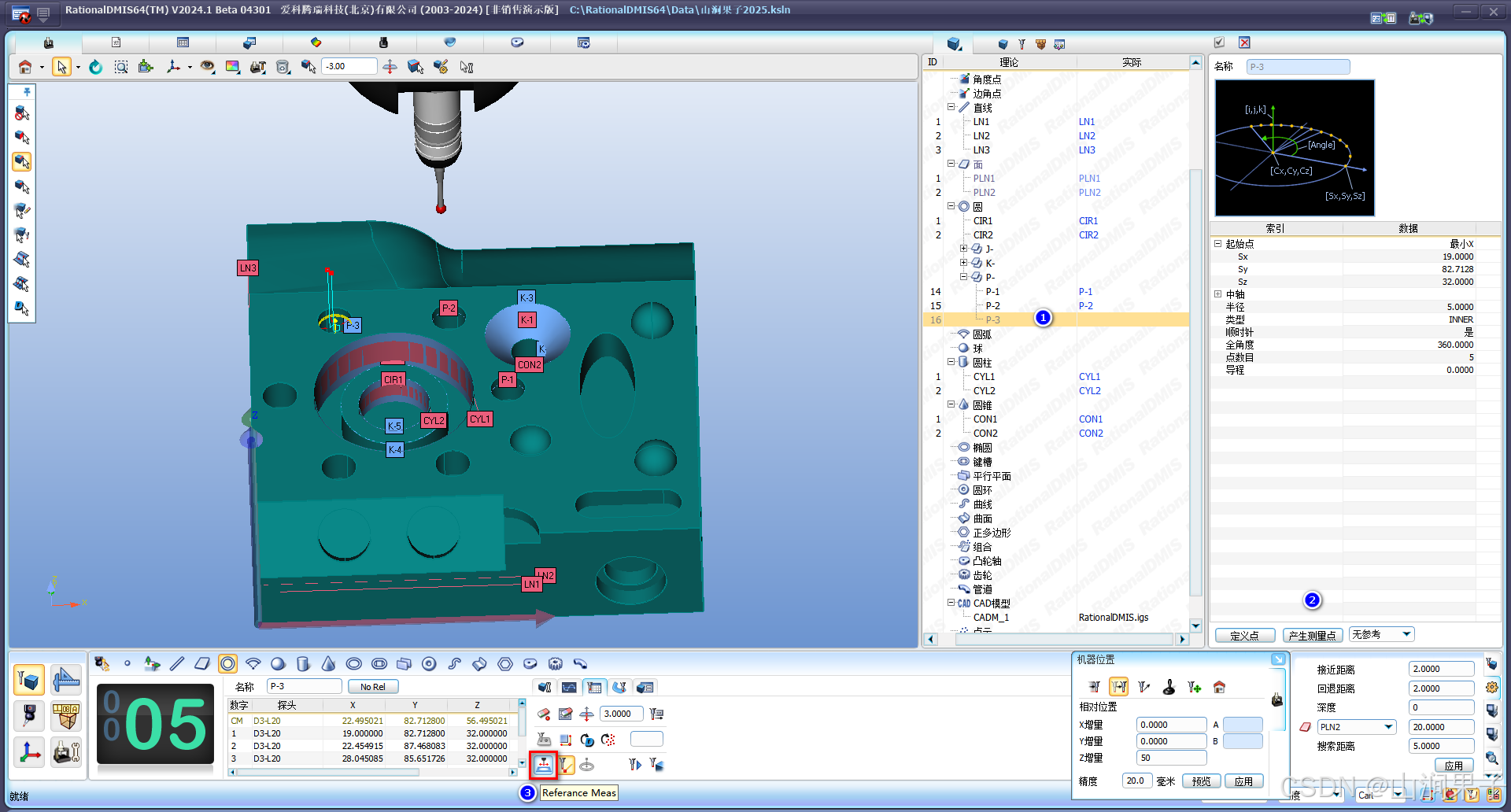Toggle the highlighted left sidebar CAD select tool
This screenshot has width=1511, height=812.
tap(22, 162)
